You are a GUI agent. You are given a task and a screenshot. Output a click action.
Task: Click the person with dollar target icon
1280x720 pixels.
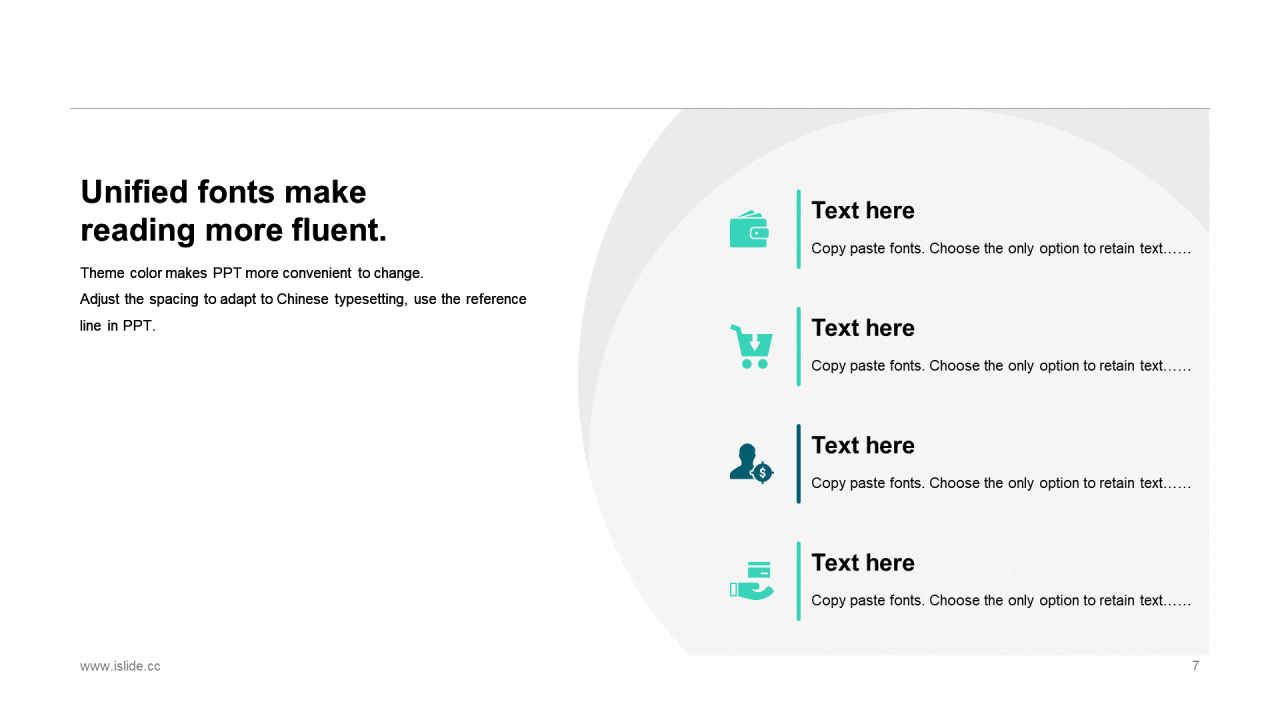751,464
